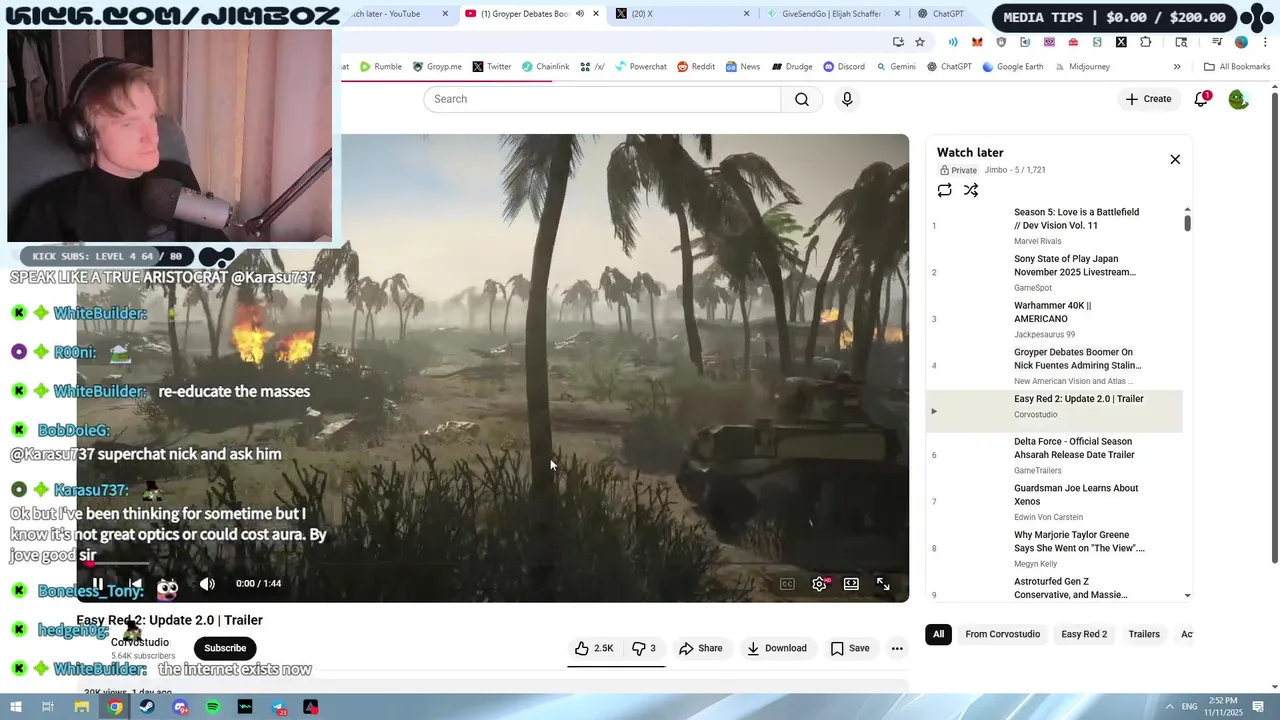Show hidden system tray icons chevron

(x=1170, y=707)
